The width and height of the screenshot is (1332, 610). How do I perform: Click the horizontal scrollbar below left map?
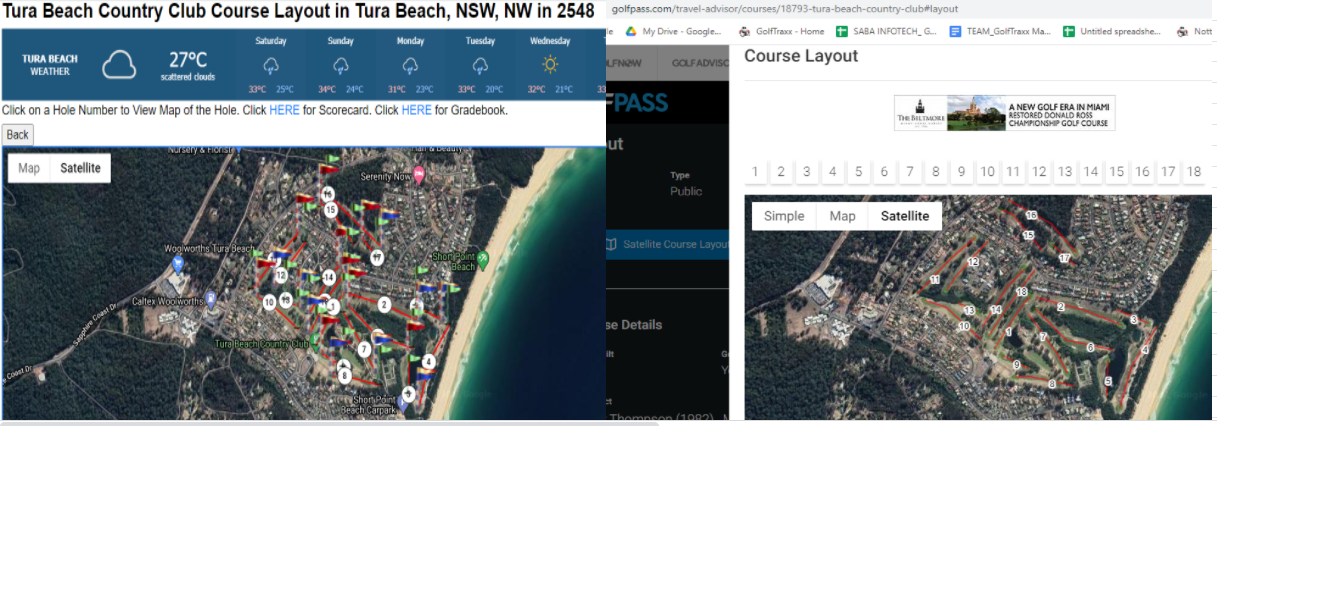tap(330, 424)
